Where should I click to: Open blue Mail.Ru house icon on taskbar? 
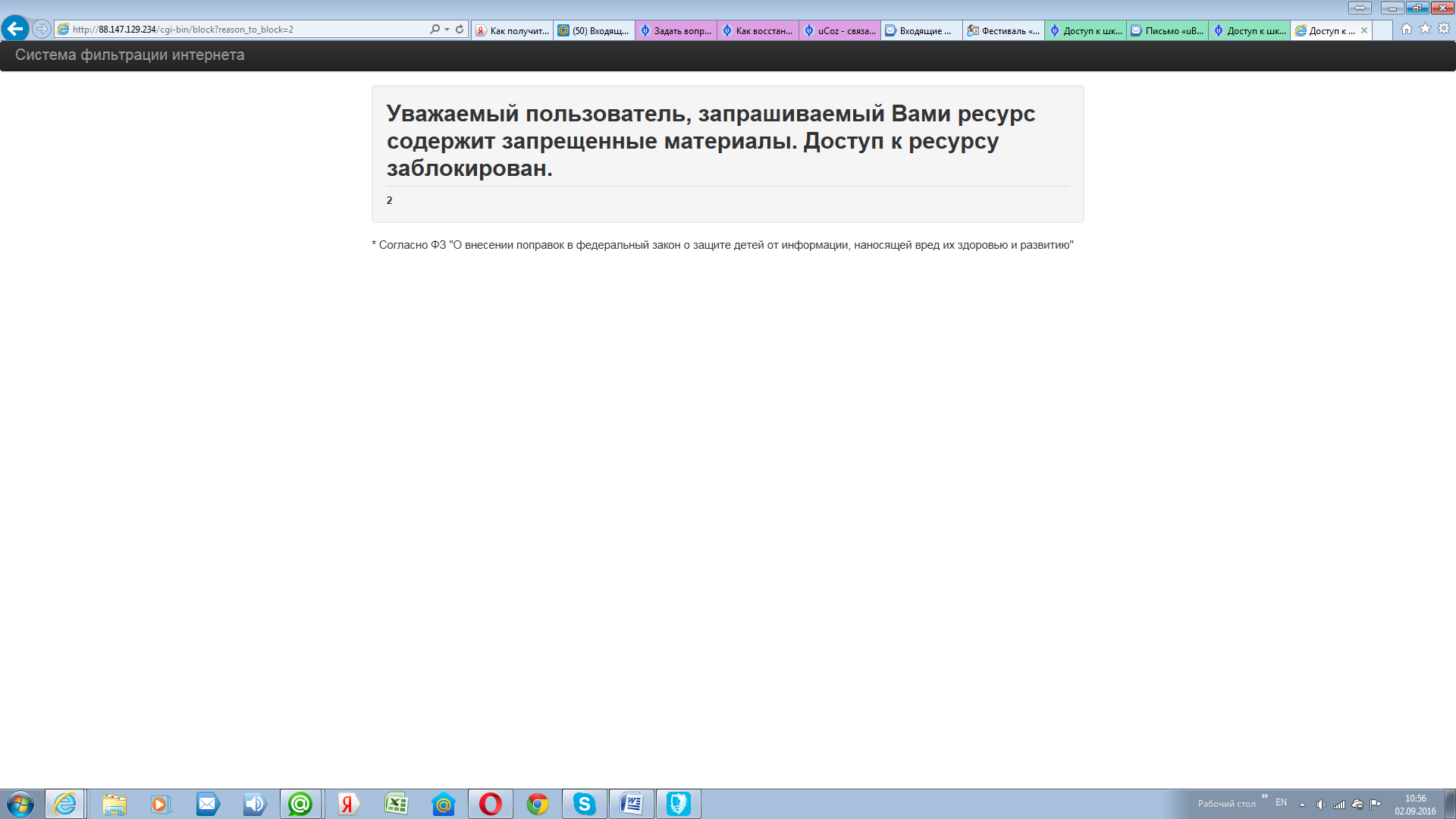point(443,804)
